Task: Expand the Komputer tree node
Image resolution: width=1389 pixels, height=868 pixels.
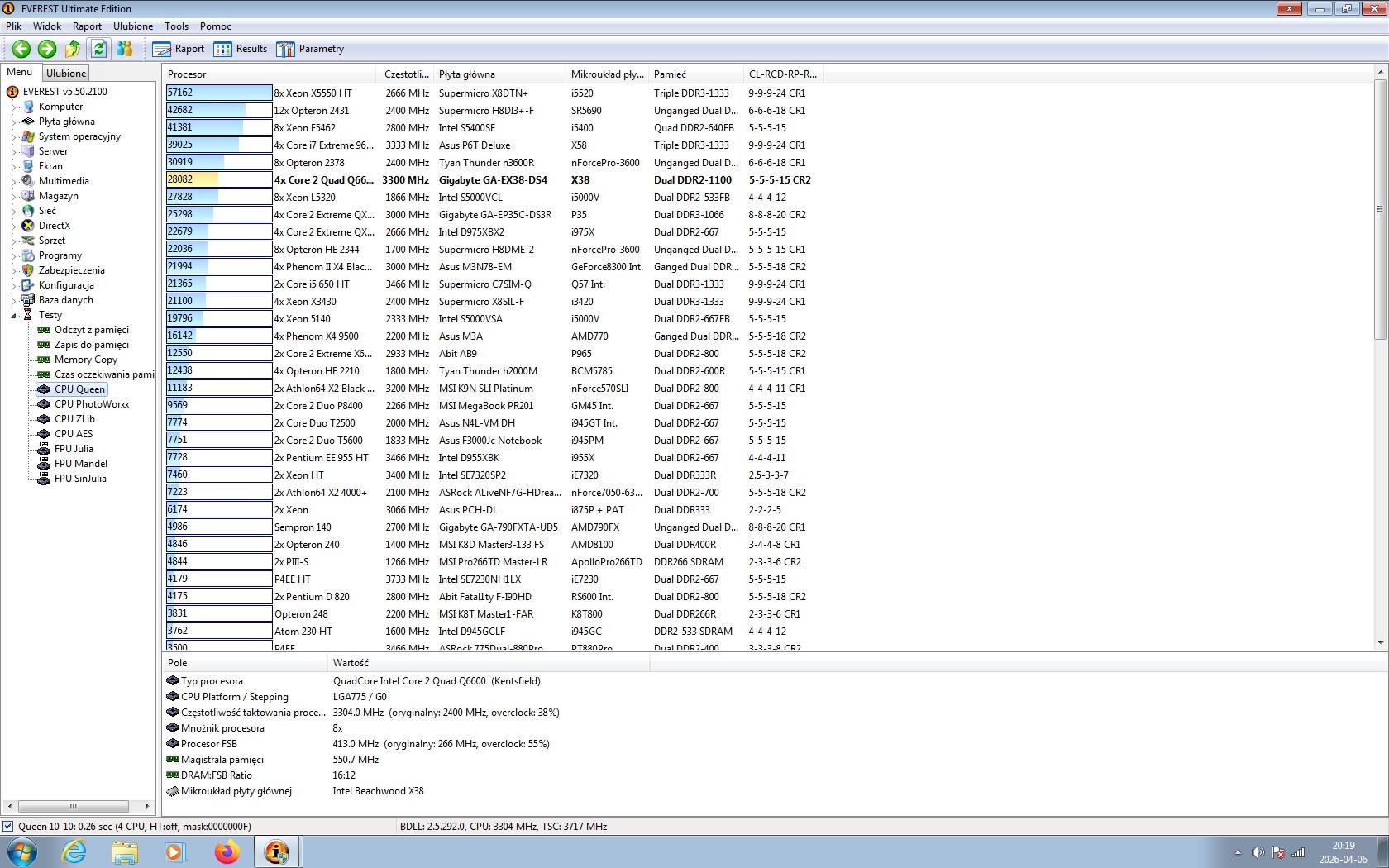Action: pyautogui.click(x=13, y=107)
